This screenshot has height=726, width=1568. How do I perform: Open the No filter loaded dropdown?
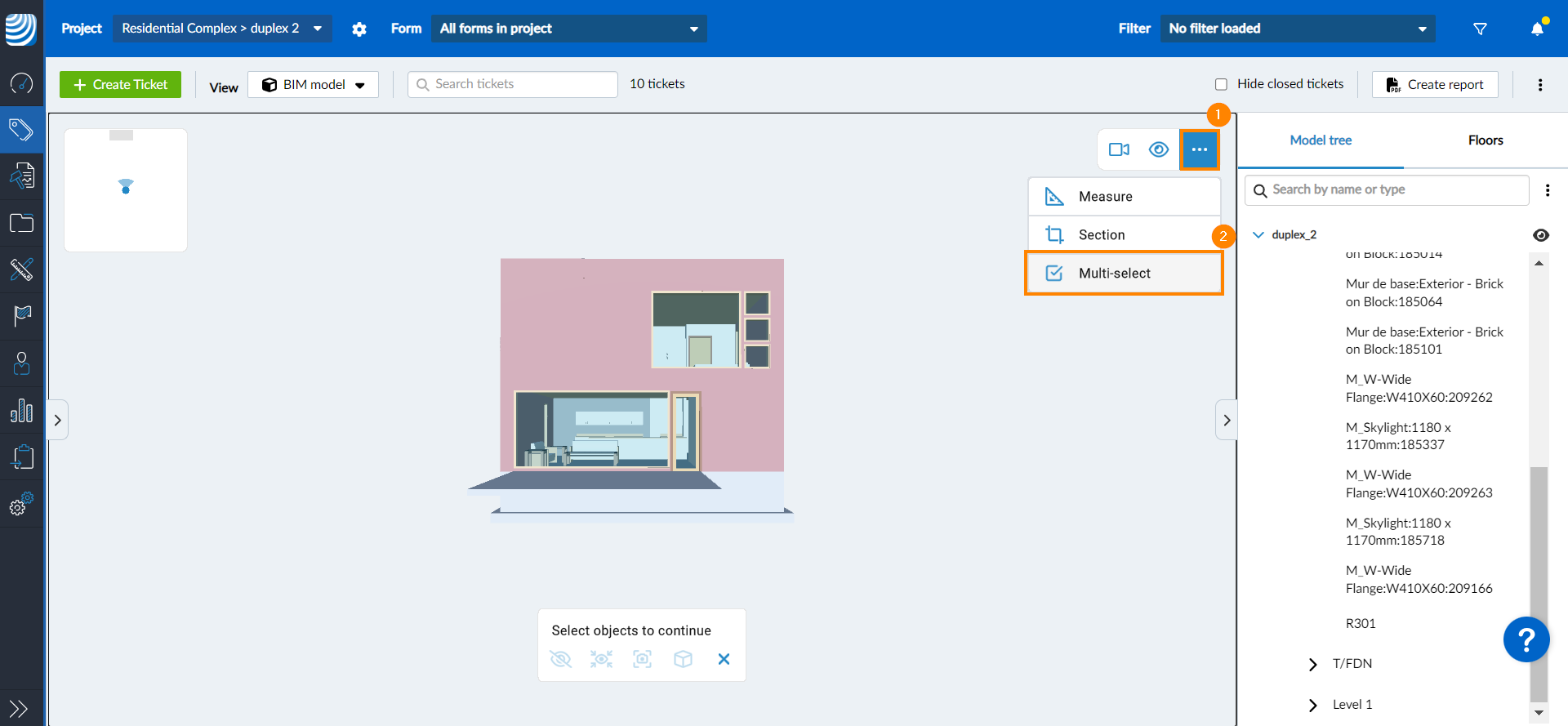[x=1297, y=29]
